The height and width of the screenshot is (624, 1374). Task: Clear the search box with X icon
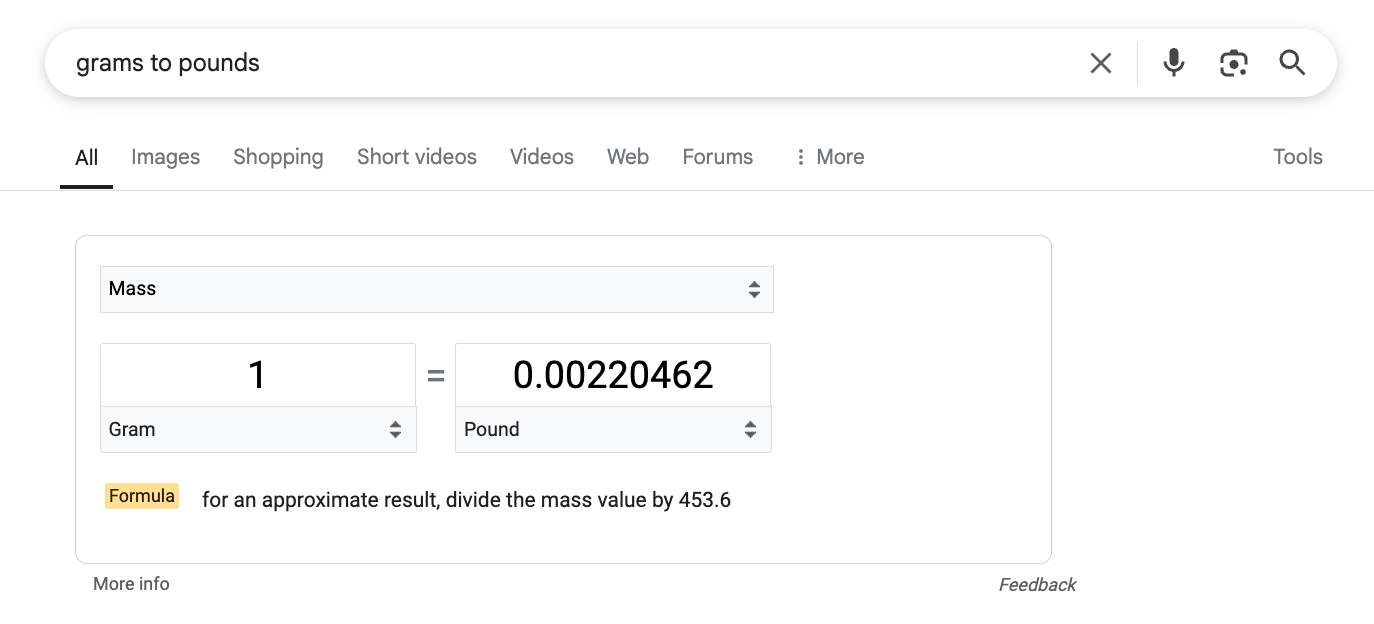tap(1100, 63)
